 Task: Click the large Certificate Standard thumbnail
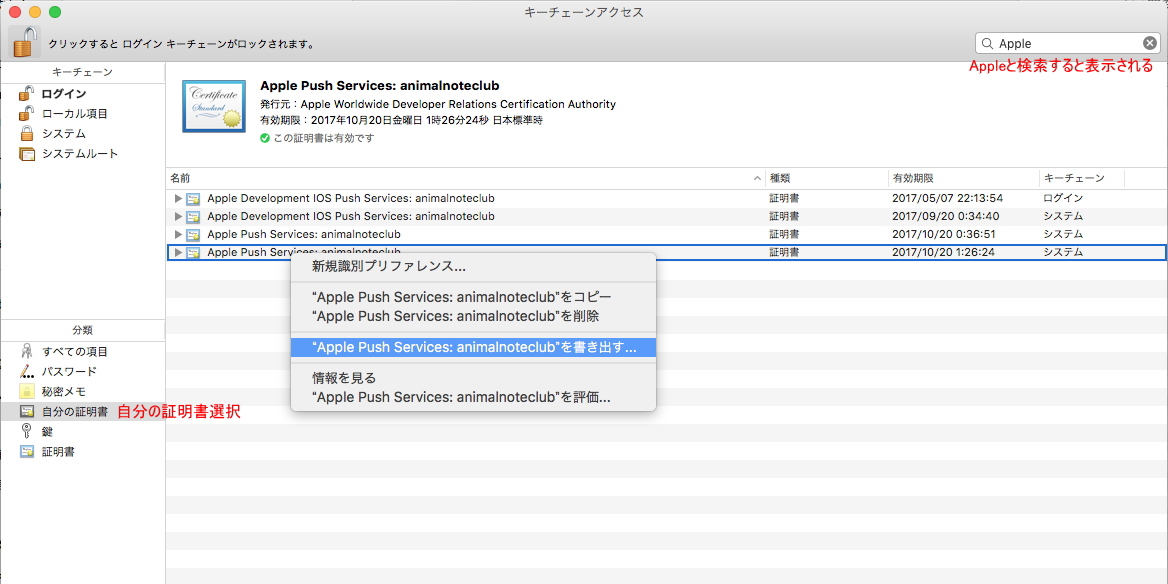point(214,107)
